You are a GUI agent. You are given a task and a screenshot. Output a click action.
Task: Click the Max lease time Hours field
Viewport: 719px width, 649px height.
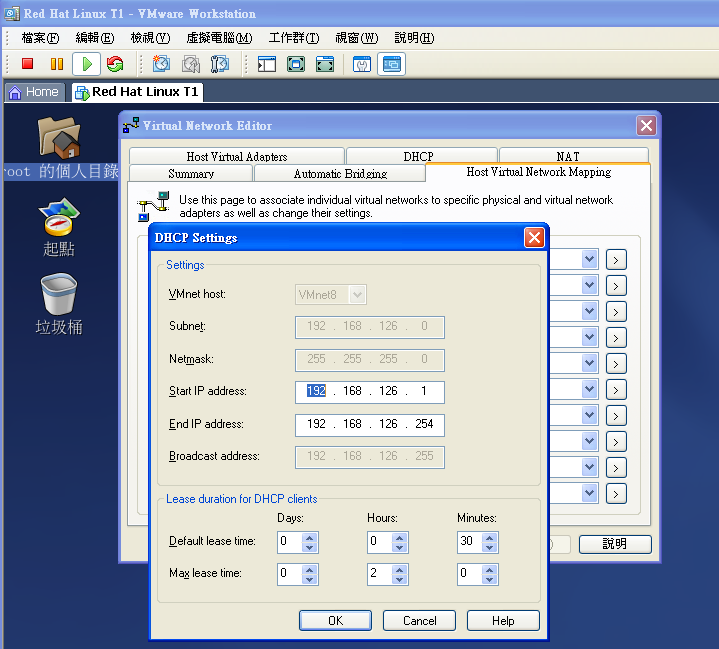coord(380,574)
